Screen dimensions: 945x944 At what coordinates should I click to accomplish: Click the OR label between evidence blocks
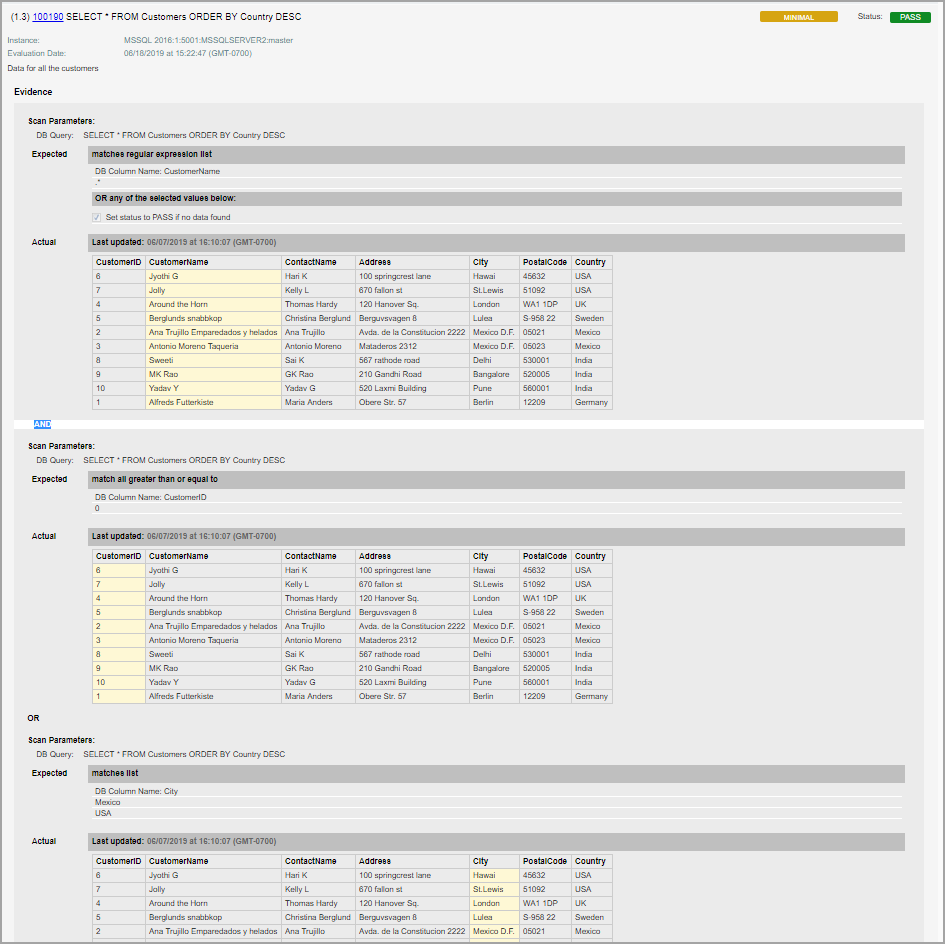pos(35,717)
